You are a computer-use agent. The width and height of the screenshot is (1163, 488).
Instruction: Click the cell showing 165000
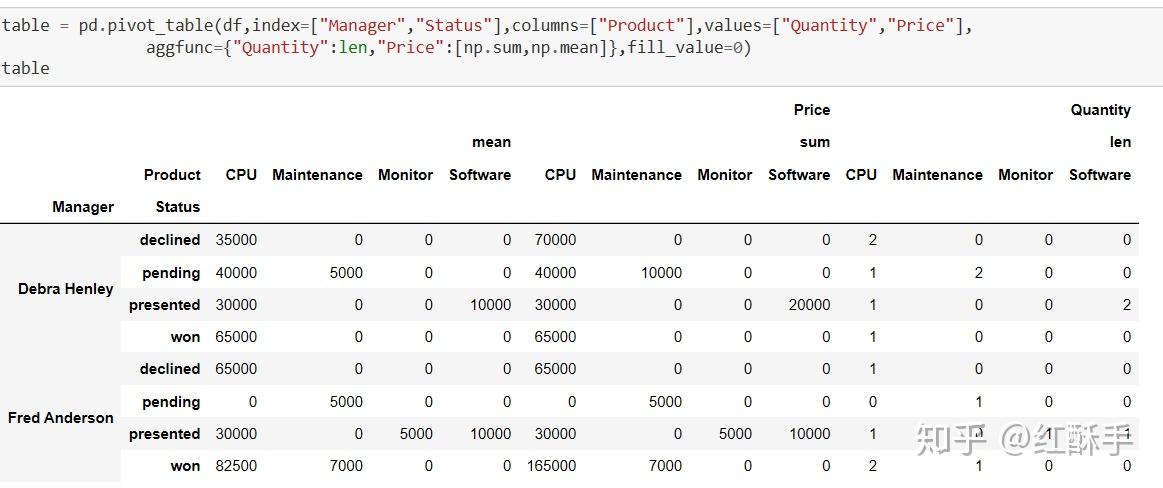click(552, 466)
